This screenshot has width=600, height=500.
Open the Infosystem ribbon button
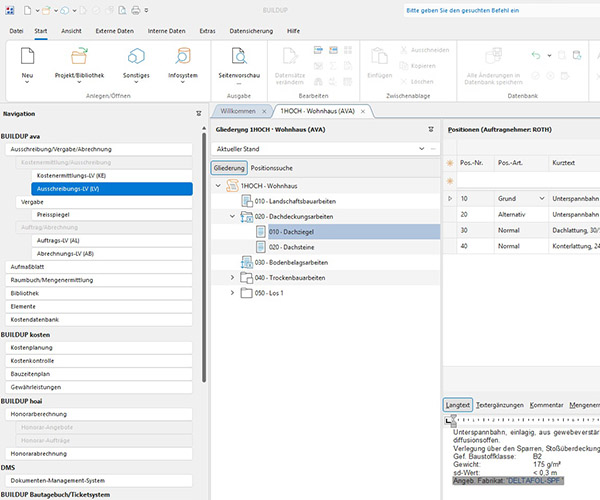183,64
